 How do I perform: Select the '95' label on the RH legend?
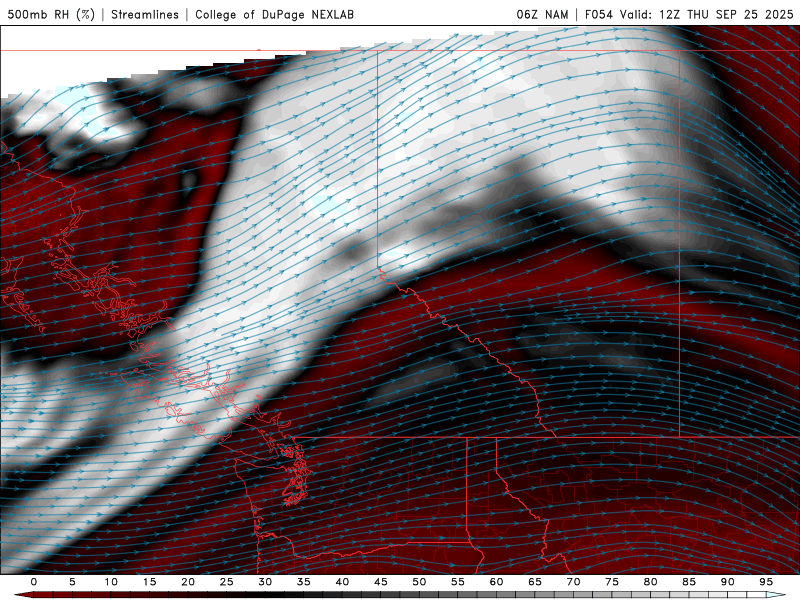tap(766, 582)
